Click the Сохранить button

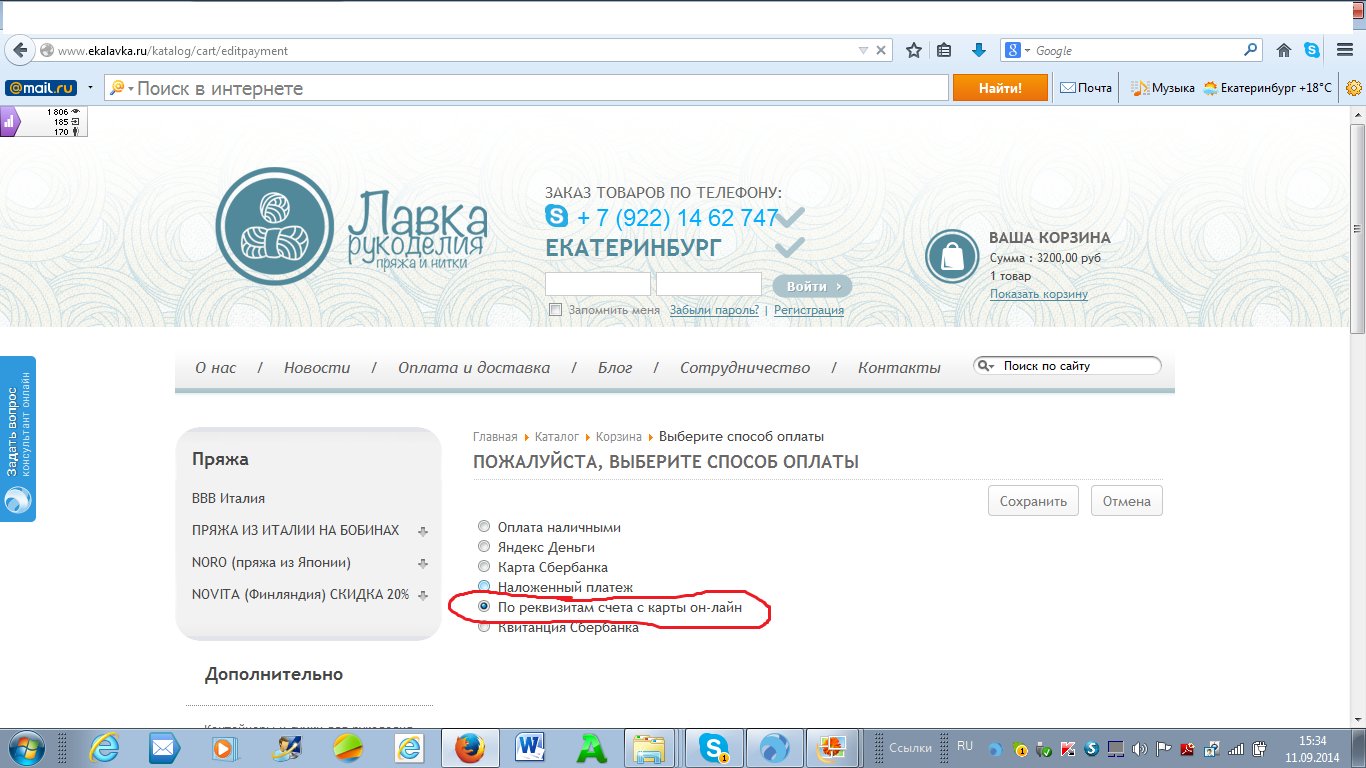click(x=1033, y=501)
